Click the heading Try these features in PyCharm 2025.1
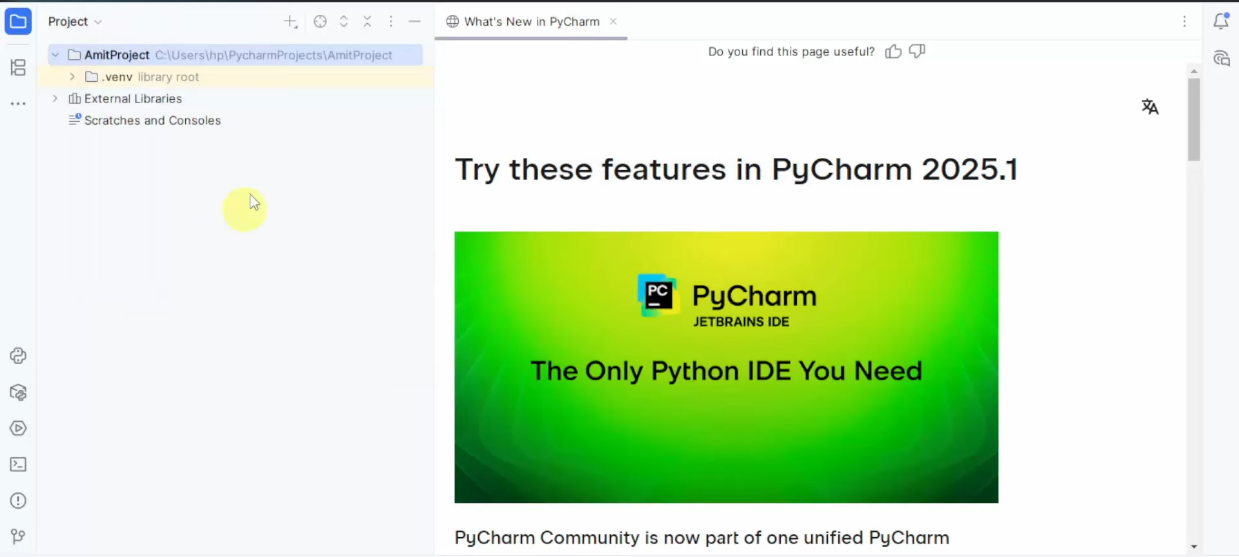The height and width of the screenshot is (557, 1239). click(736, 169)
